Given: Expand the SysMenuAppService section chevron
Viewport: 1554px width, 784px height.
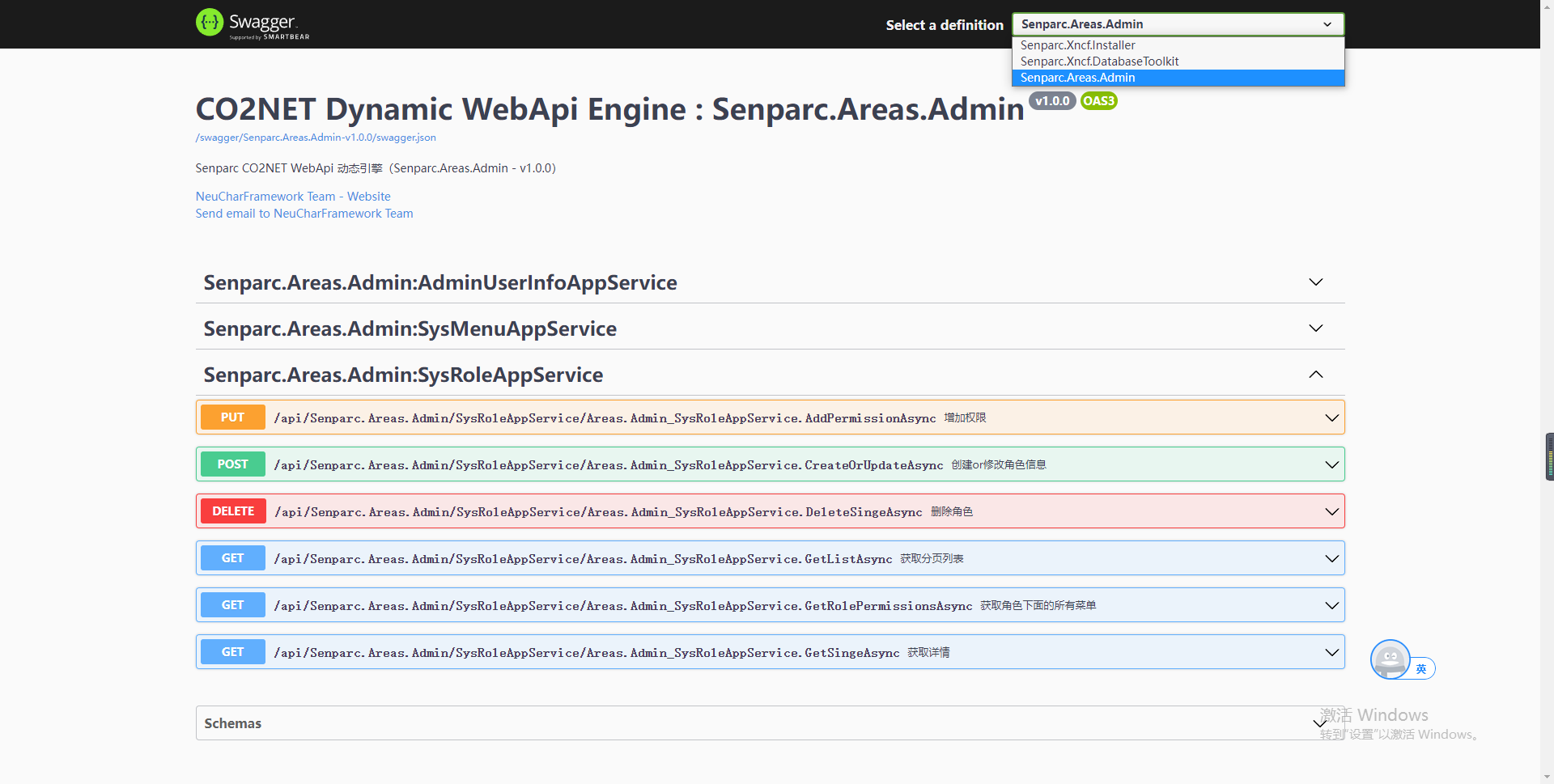Looking at the screenshot, I should tap(1316, 328).
